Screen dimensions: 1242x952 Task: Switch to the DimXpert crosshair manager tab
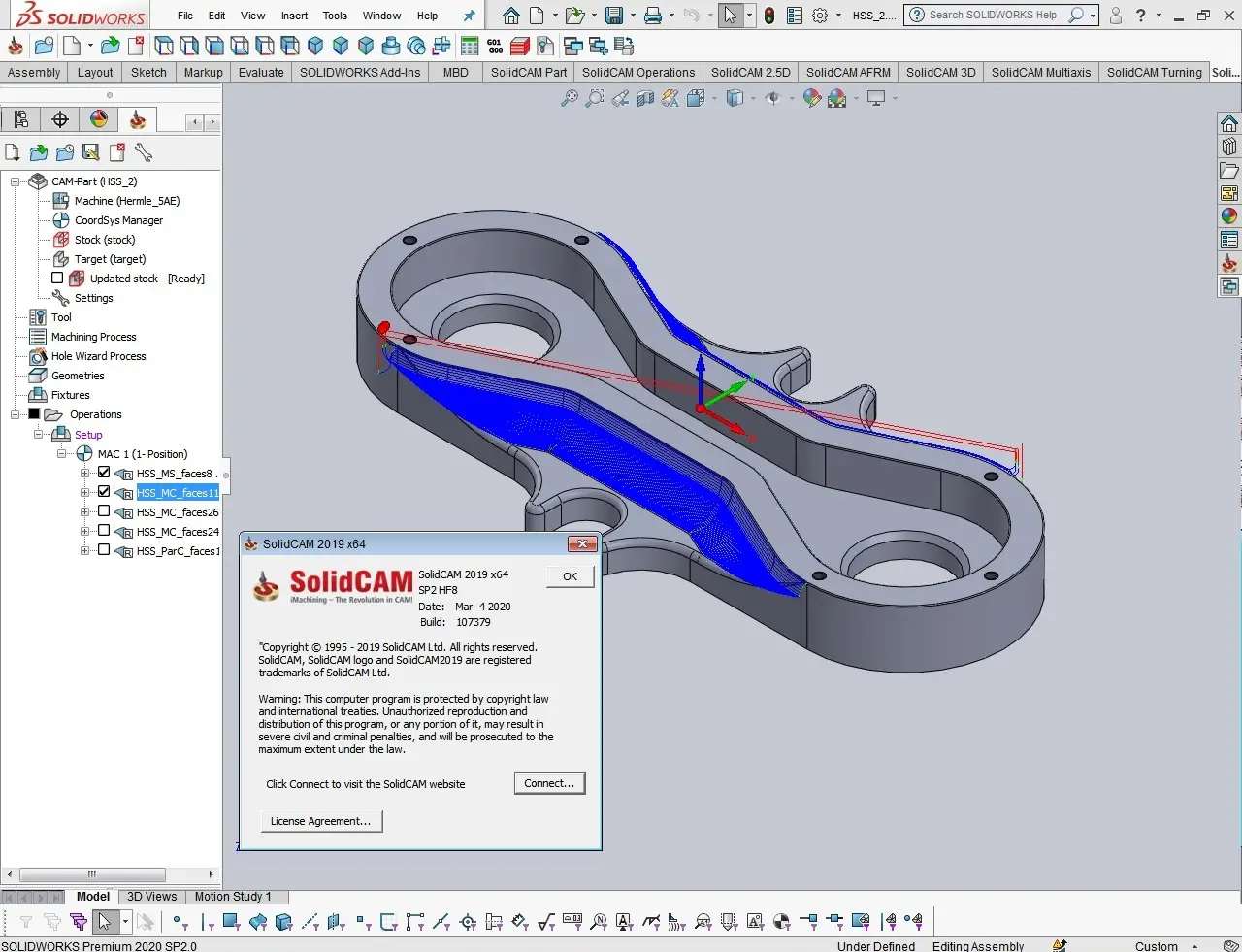[x=60, y=119]
